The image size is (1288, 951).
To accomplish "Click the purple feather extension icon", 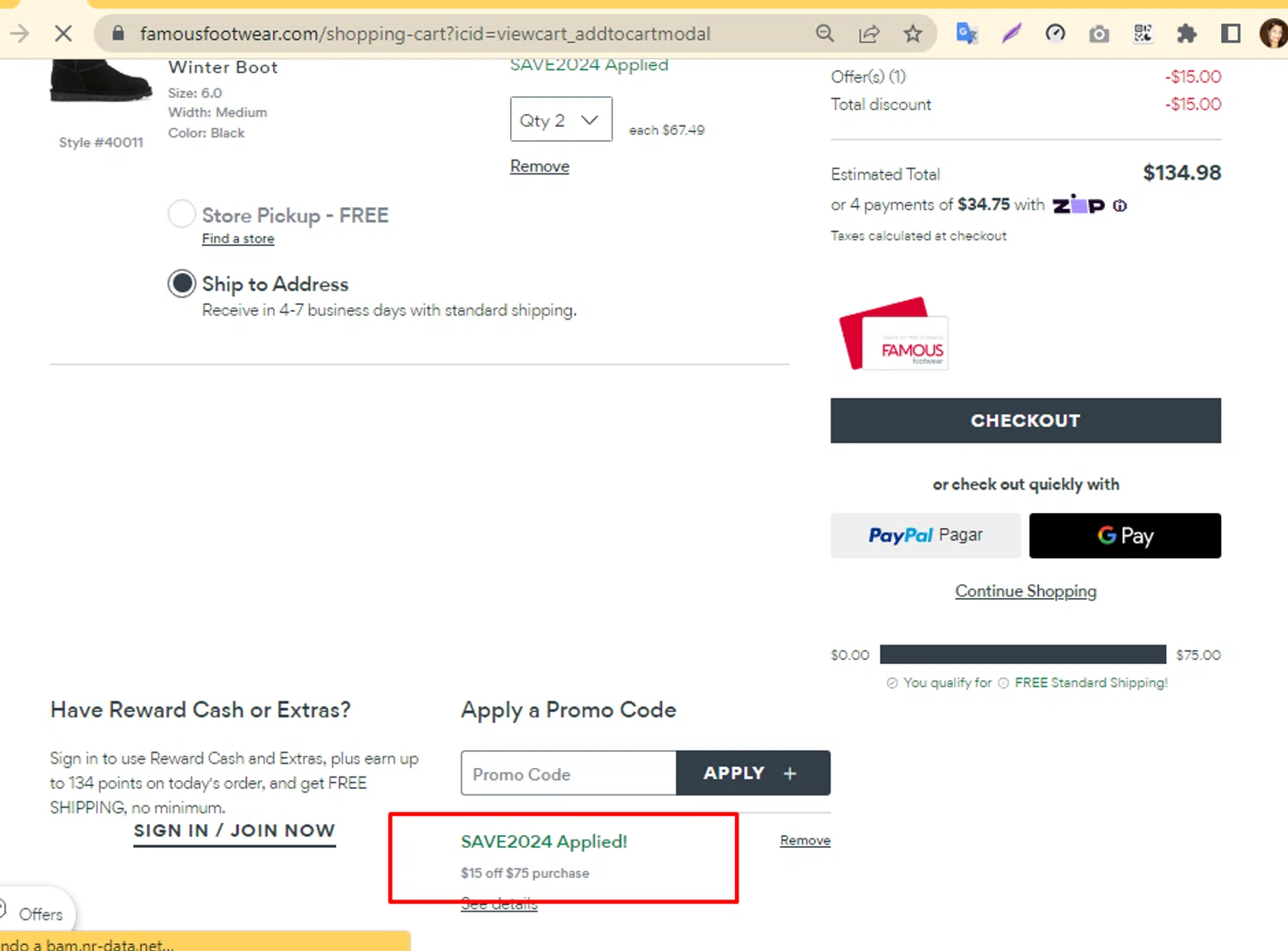I will (1012, 34).
